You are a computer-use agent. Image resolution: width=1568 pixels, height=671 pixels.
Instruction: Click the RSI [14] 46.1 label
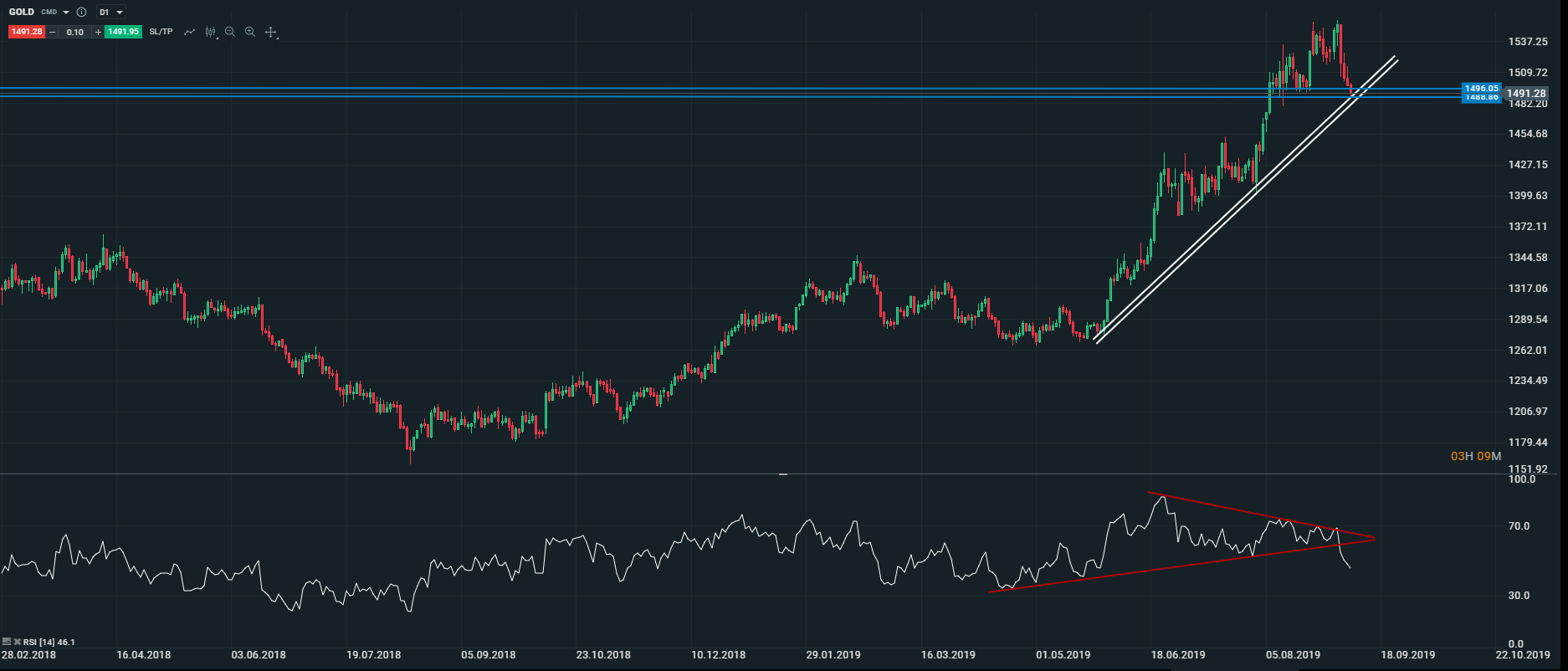click(49, 642)
